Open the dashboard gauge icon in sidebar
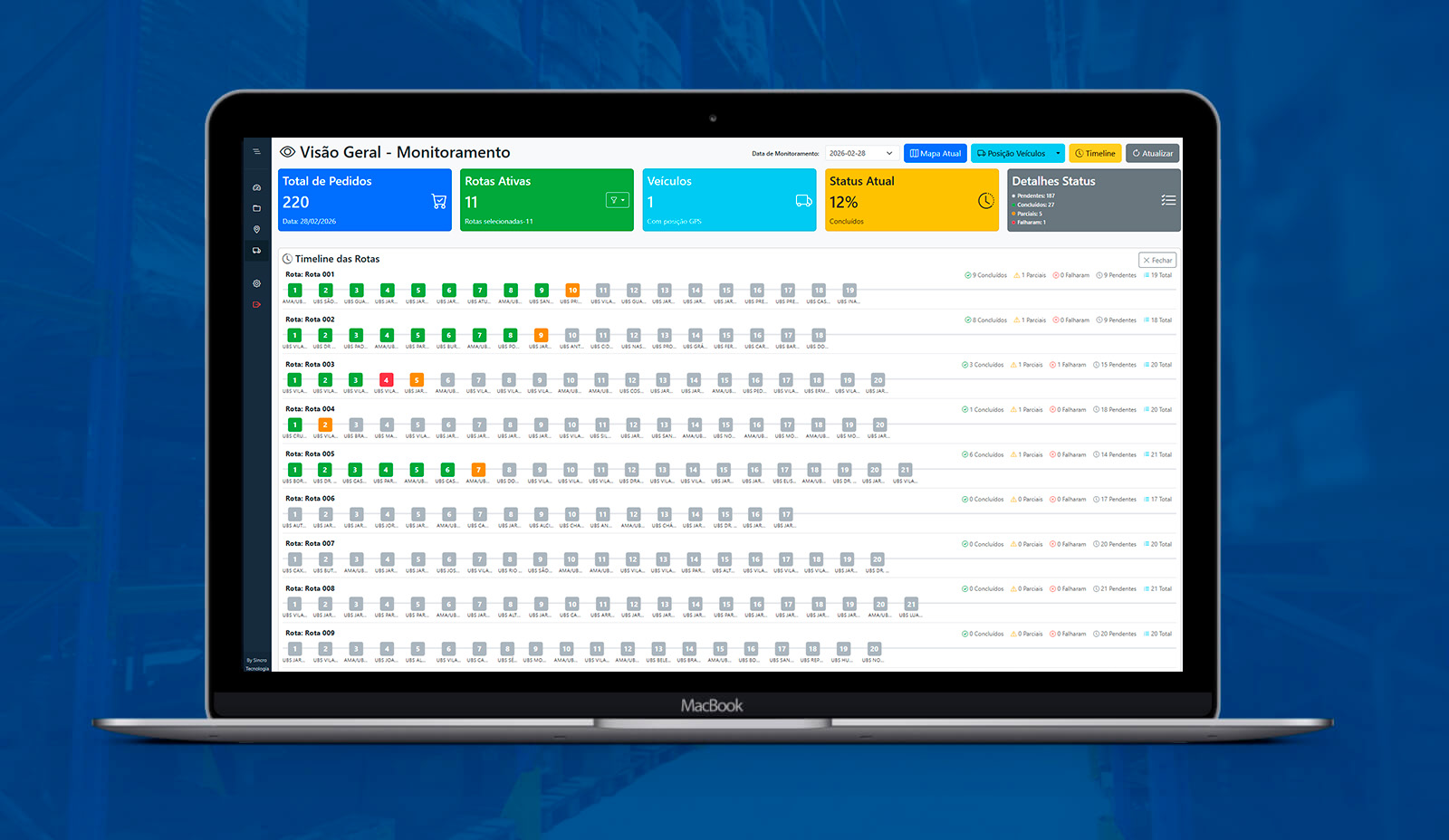 (x=256, y=187)
